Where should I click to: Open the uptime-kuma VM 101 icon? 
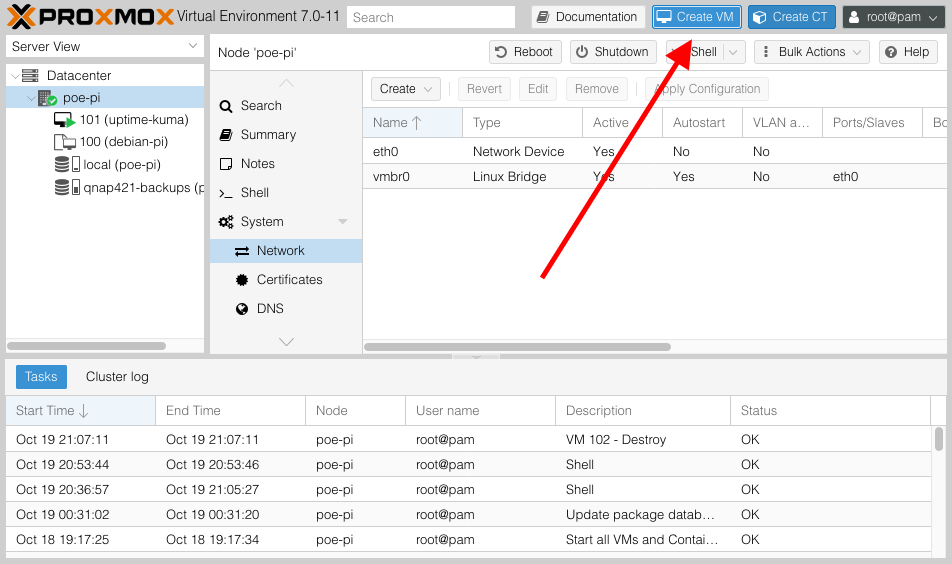tap(64, 120)
